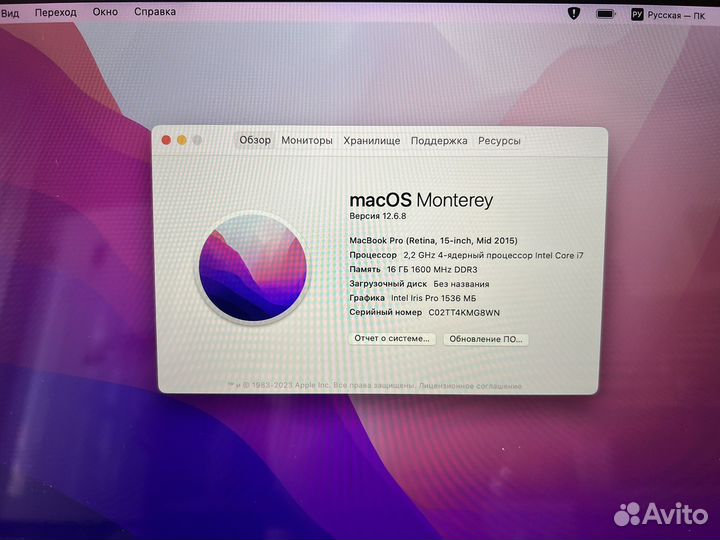The image size is (720, 540).
Task: Click the Русская — ПК keyboard layout
Action: point(676,16)
